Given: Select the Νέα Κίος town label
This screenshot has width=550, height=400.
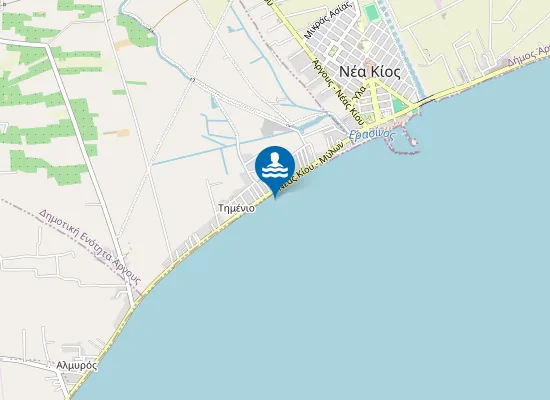Looking at the screenshot, I should 369,72.
